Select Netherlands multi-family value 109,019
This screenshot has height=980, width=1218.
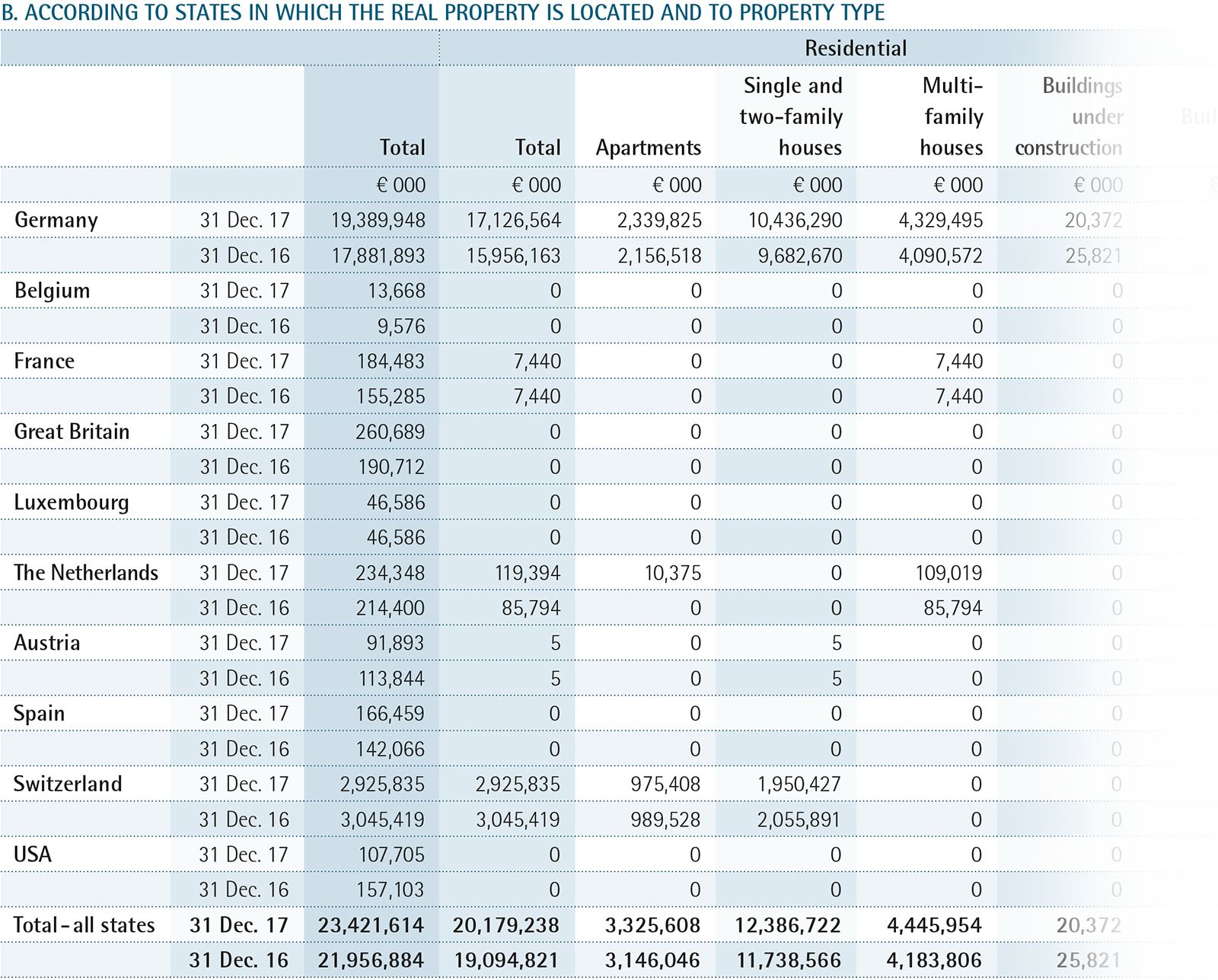coord(948,573)
